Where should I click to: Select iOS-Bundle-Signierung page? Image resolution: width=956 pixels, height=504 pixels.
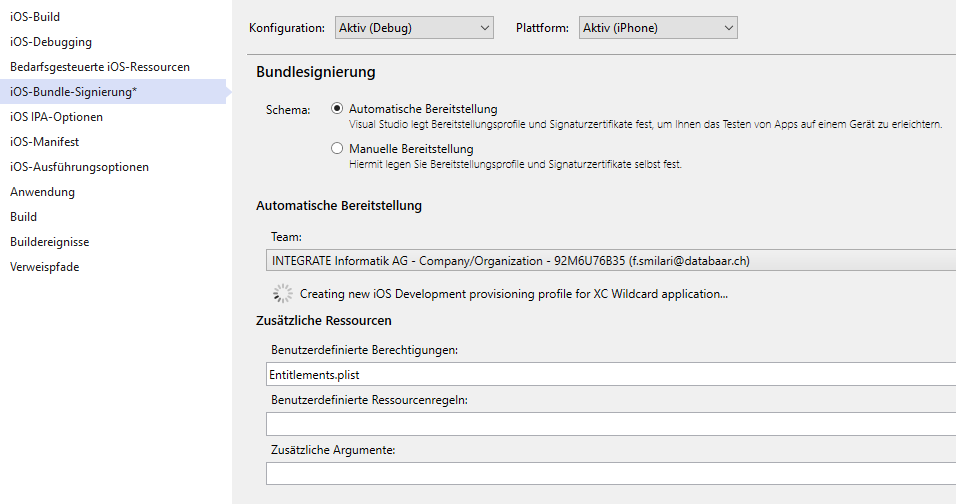click(x=74, y=92)
